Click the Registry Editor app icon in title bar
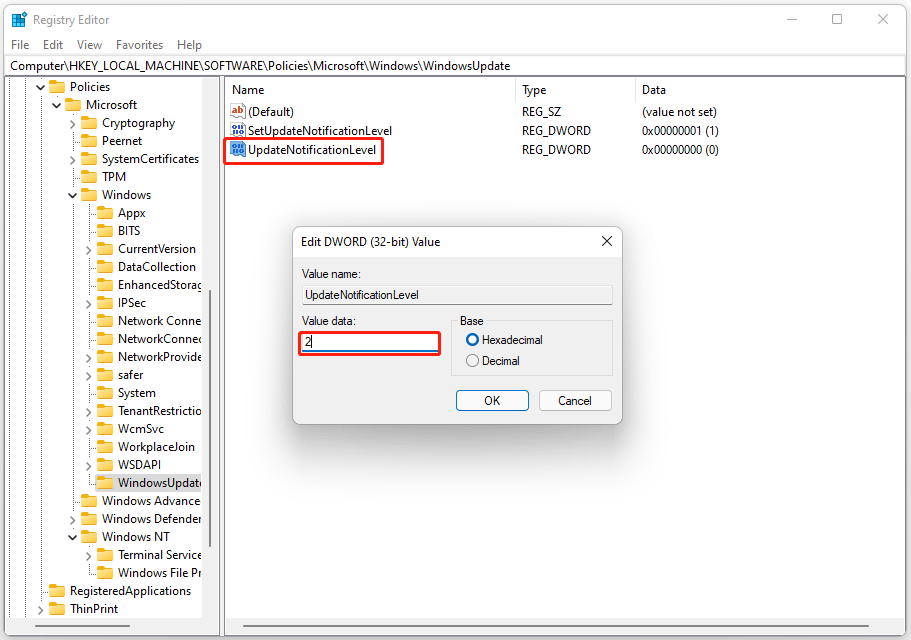 point(19,20)
